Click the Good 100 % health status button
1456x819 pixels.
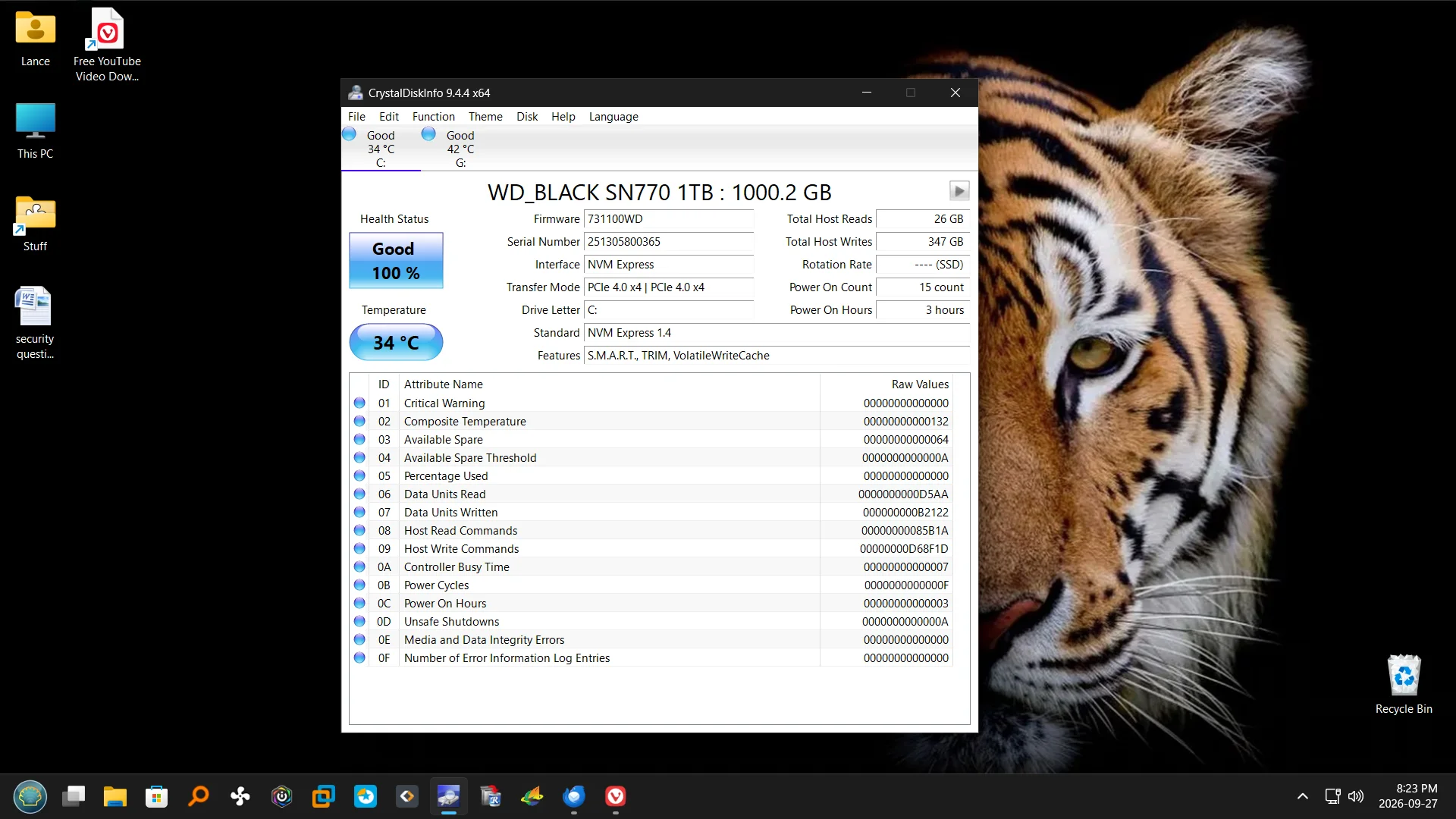pos(396,261)
